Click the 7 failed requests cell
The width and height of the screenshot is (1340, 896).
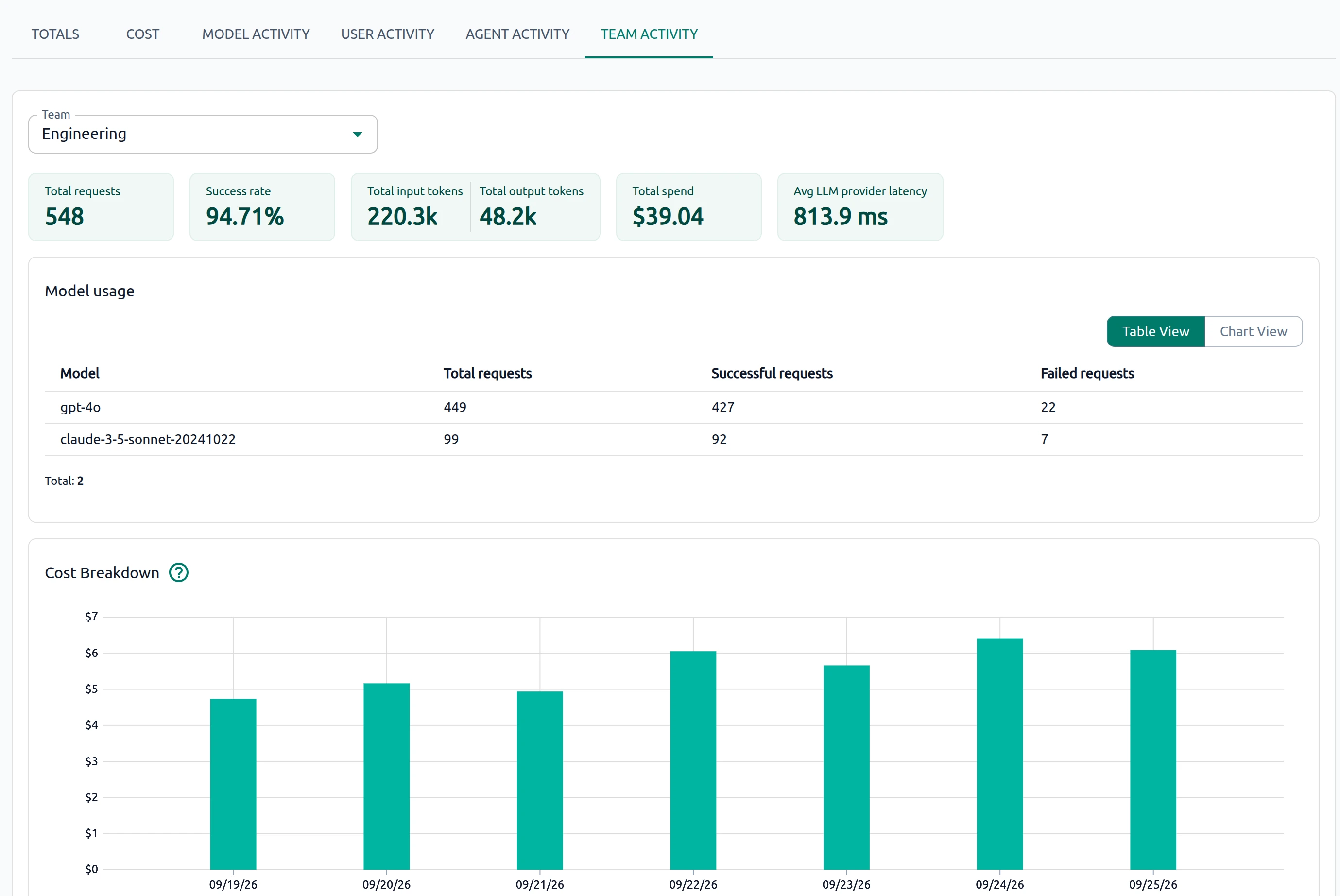pyautogui.click(x=1044, y=439)
